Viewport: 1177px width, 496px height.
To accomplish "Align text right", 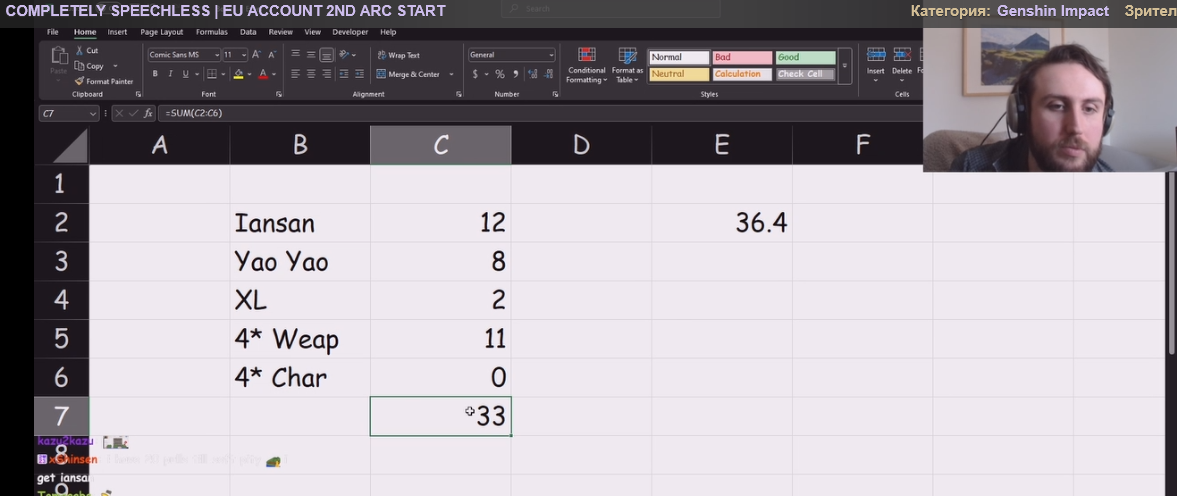I will pyautogui.click(x=327, y=74).
